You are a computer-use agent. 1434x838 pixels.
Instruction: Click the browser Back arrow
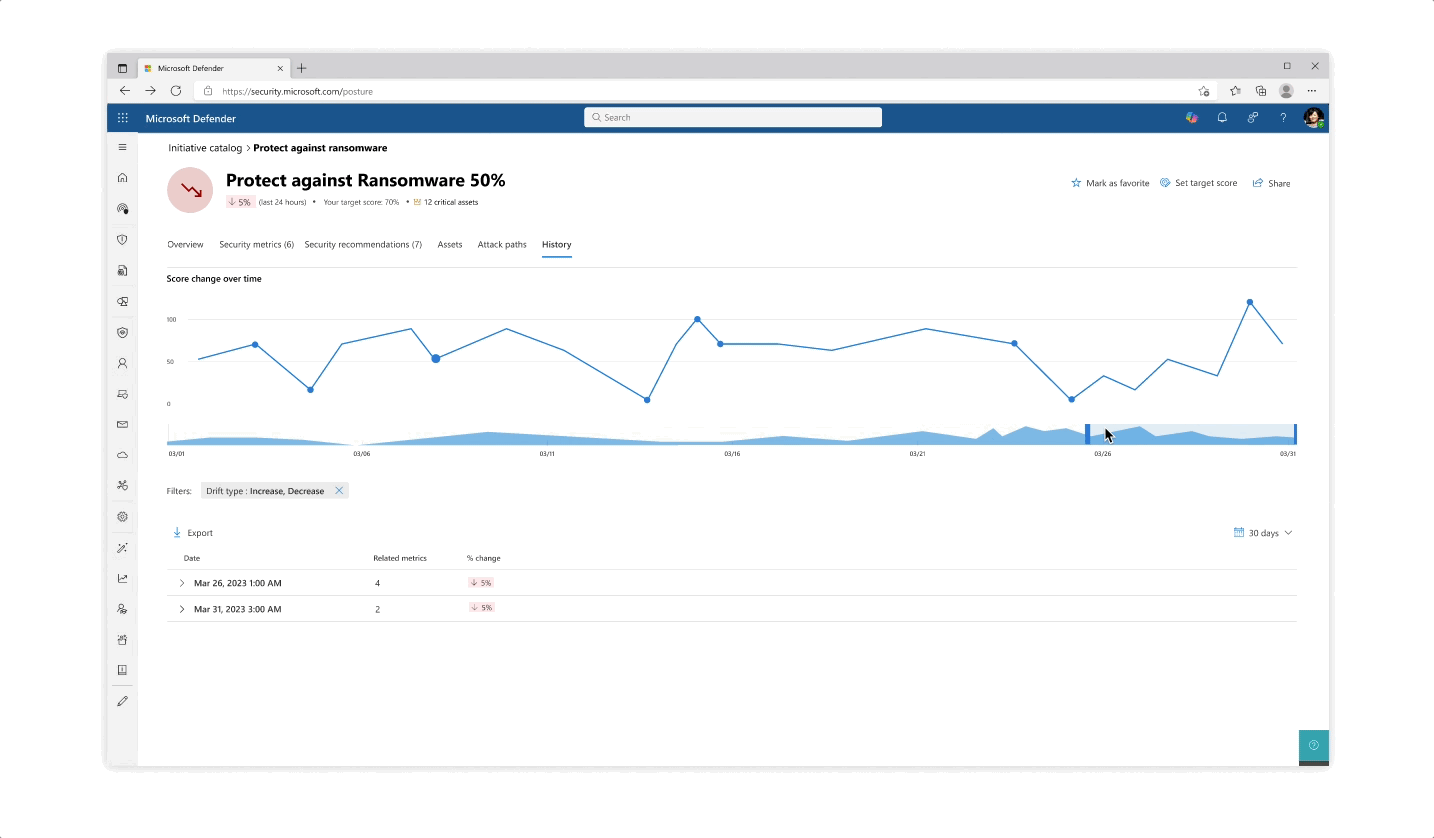pyautogui.click(x=125, y=90)
